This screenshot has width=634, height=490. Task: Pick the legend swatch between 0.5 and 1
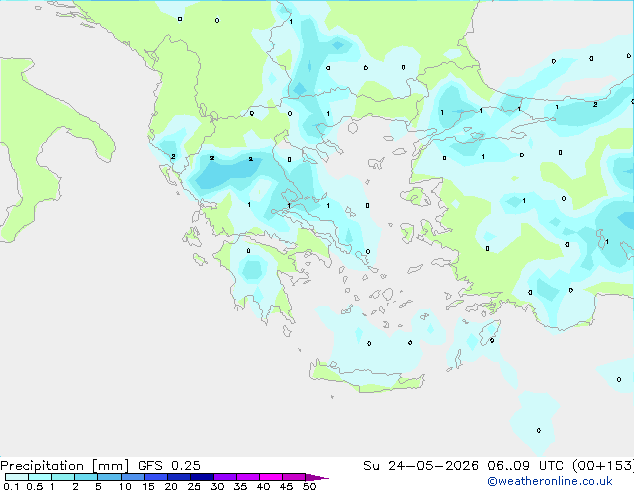[40, 477]
